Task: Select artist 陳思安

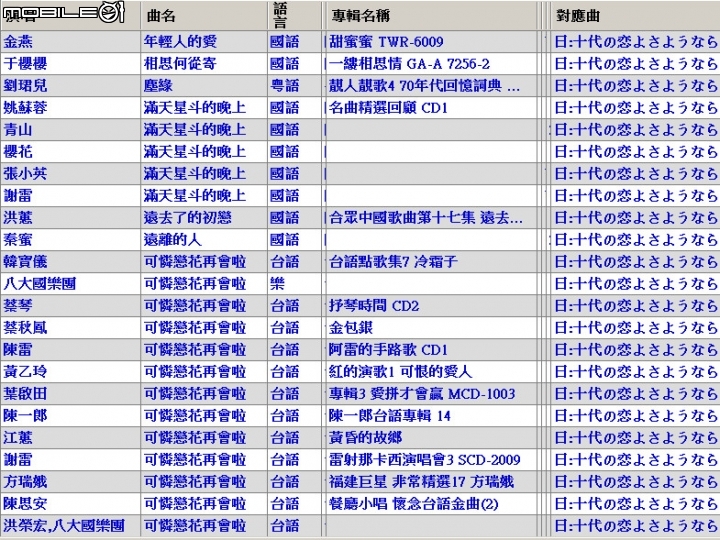Action: coord(25,504)
